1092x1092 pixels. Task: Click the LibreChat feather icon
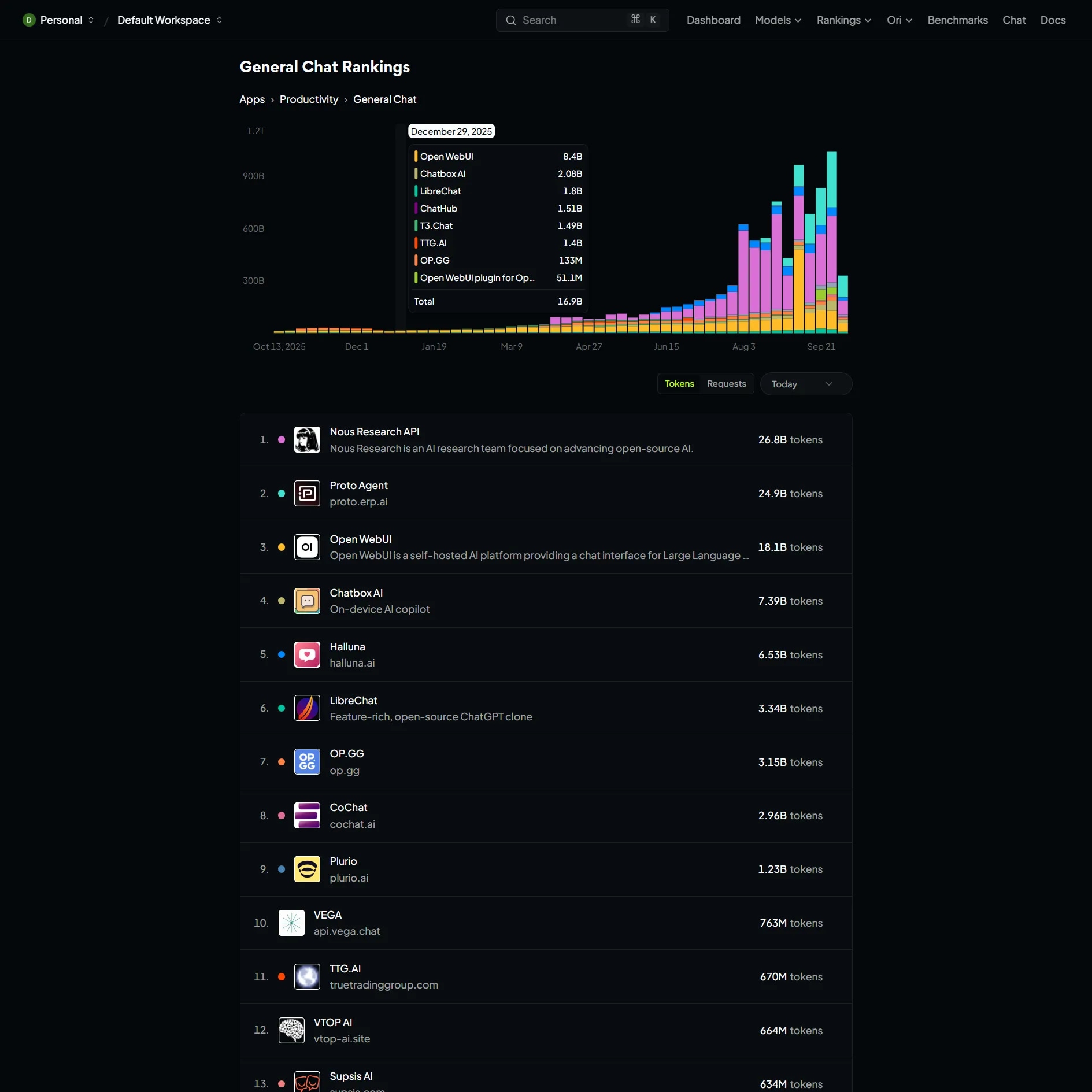pyautogui.click(x=307, y=708)
